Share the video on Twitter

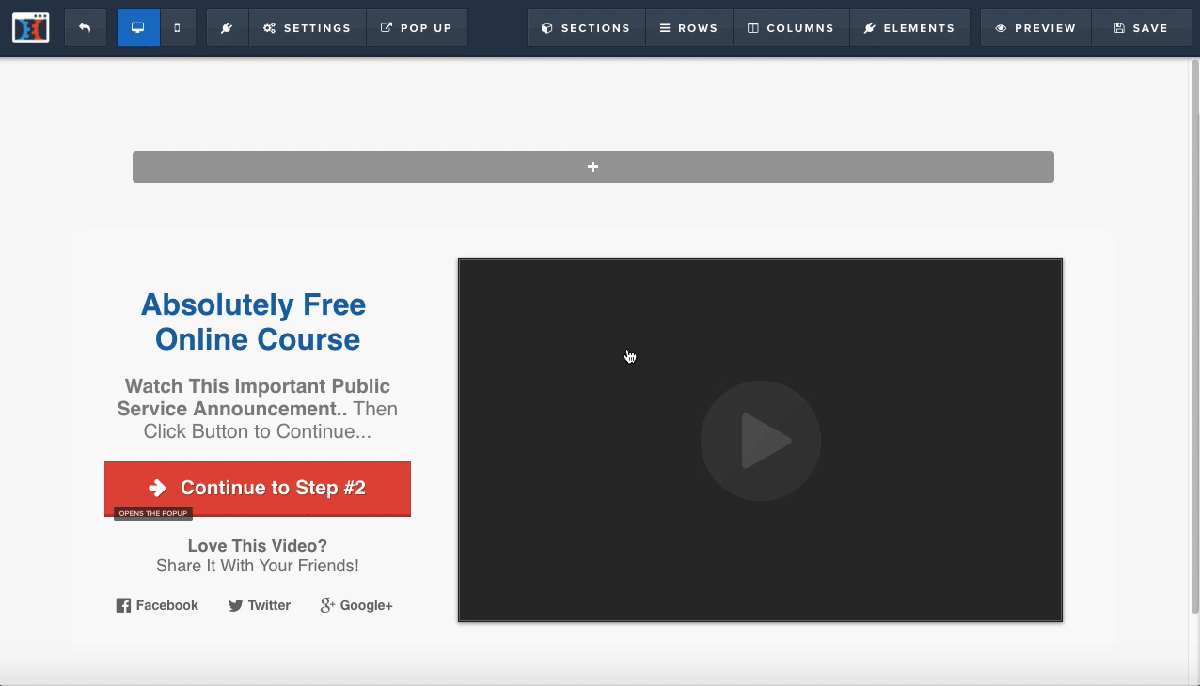point(259,605)
